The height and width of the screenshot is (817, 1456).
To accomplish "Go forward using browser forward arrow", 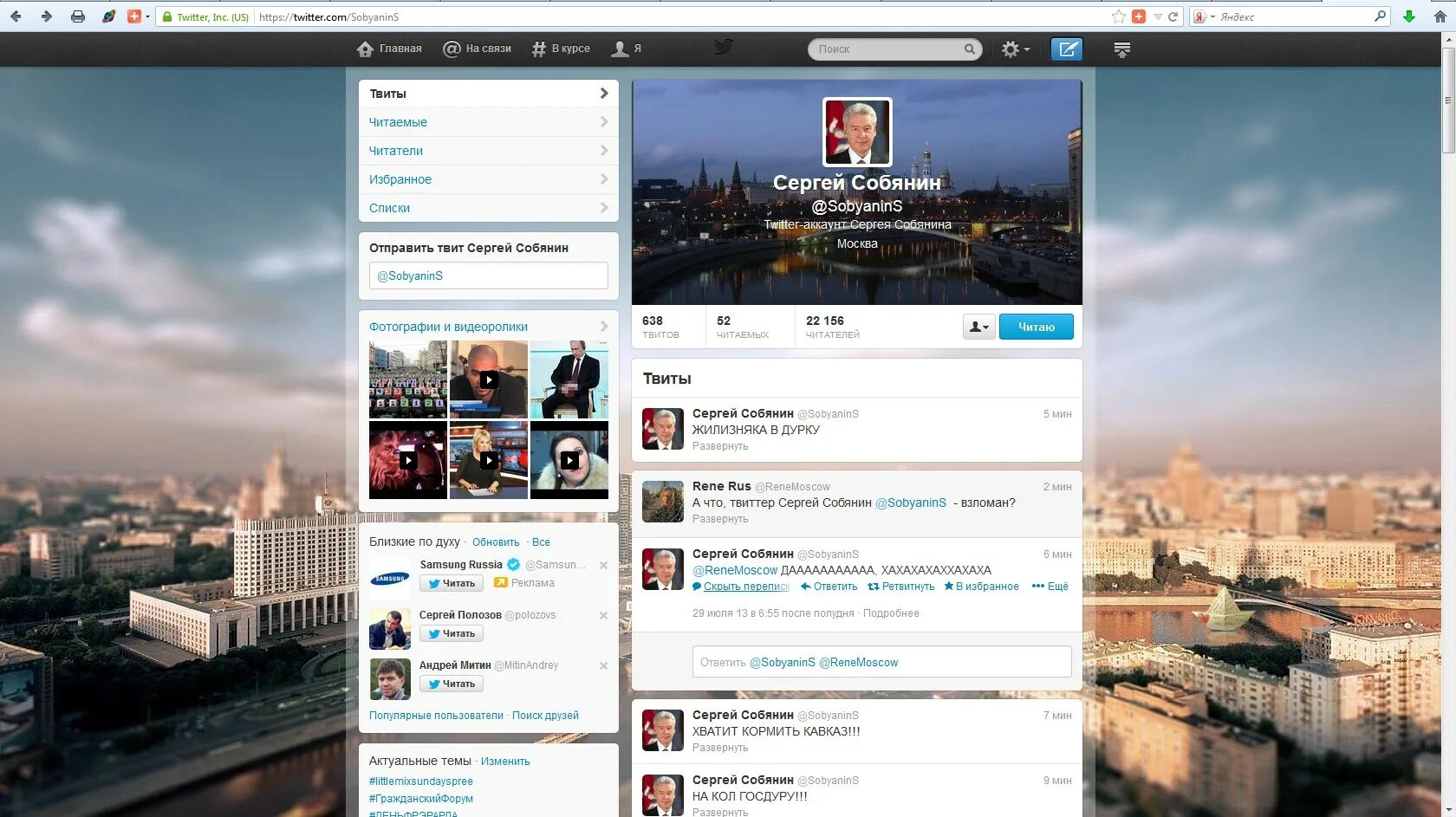I will (x=46, y=16).
